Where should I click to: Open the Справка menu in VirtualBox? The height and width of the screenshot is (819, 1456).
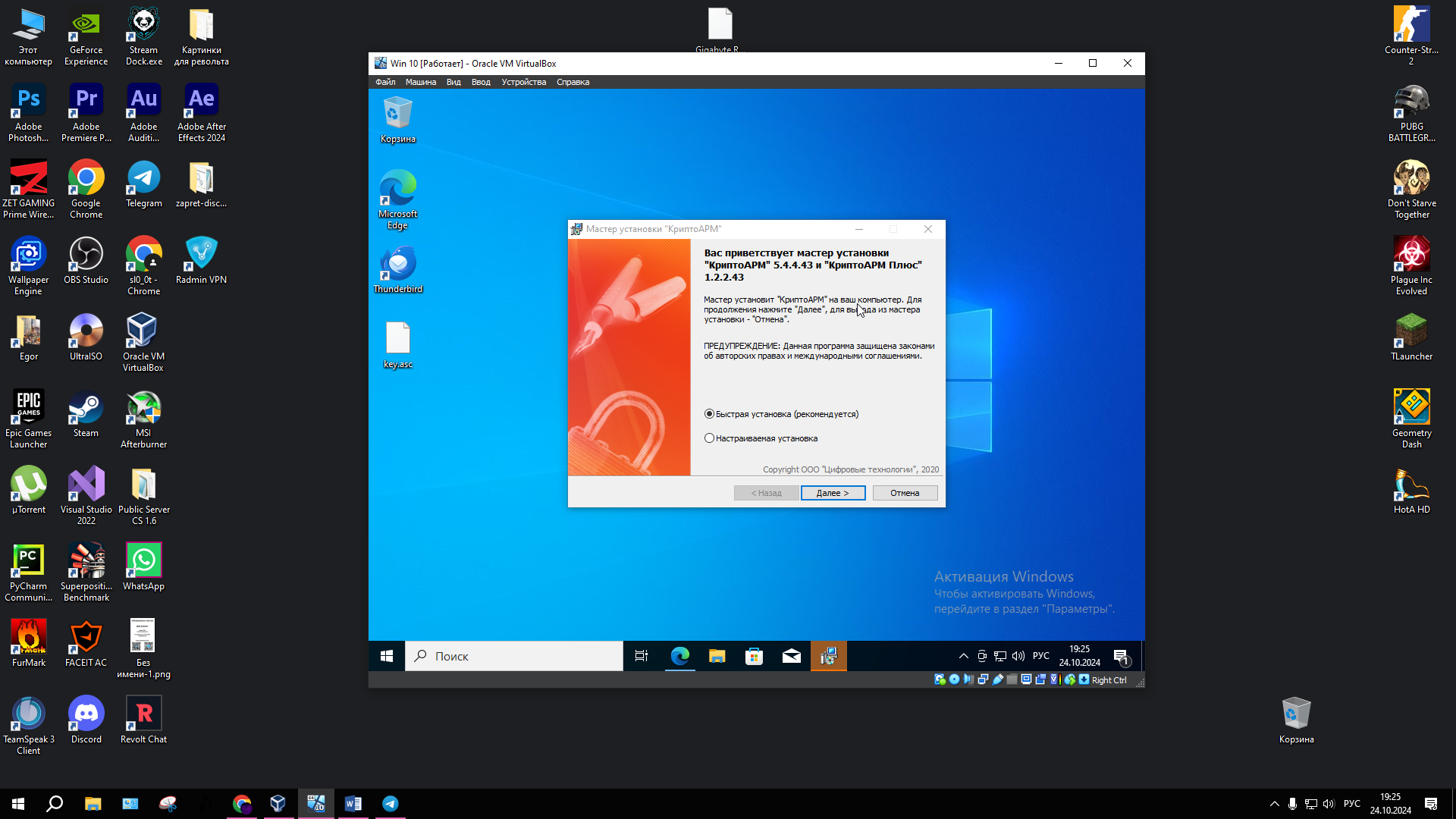click(x=573, y=82)
